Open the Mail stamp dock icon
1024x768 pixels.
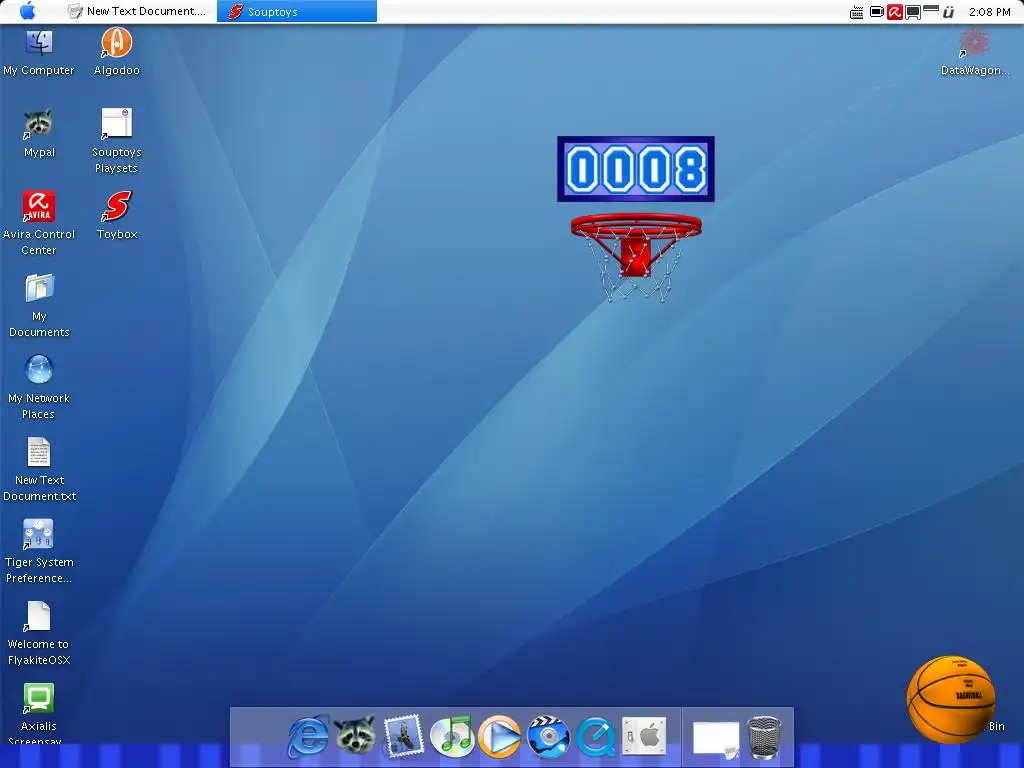click(x=403, y=737)
